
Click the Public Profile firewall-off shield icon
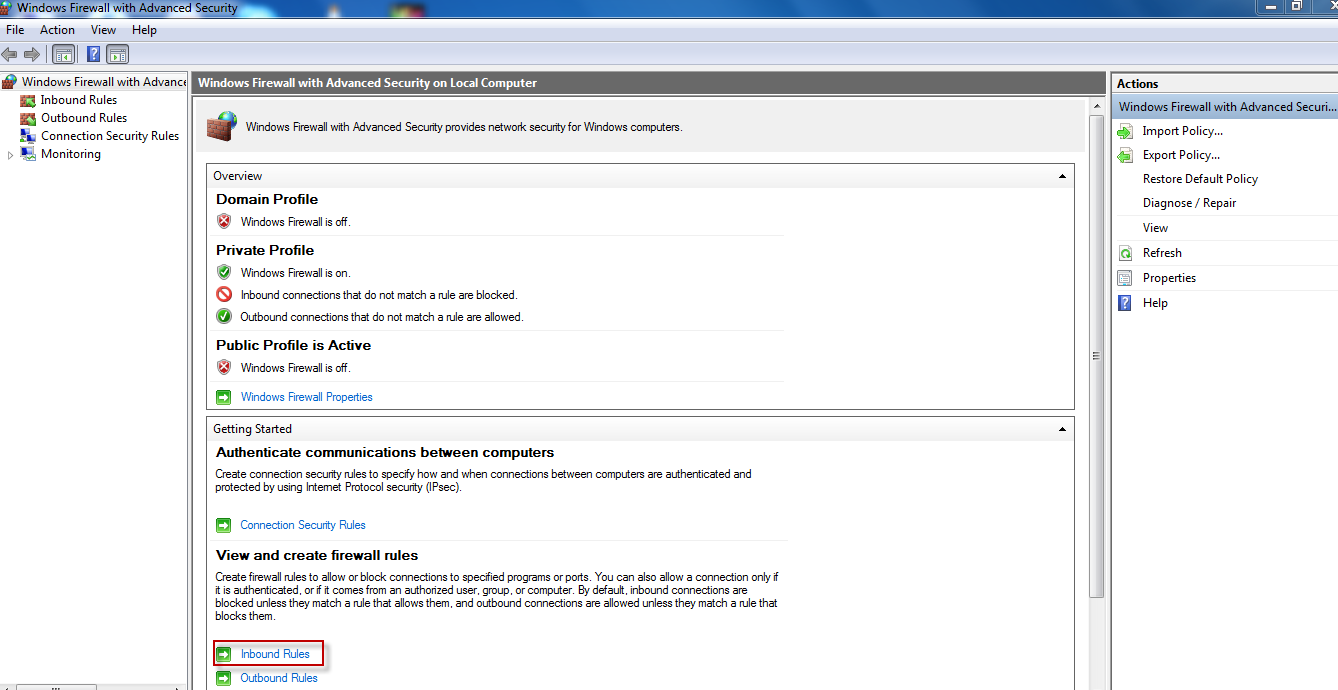(224, 367)
